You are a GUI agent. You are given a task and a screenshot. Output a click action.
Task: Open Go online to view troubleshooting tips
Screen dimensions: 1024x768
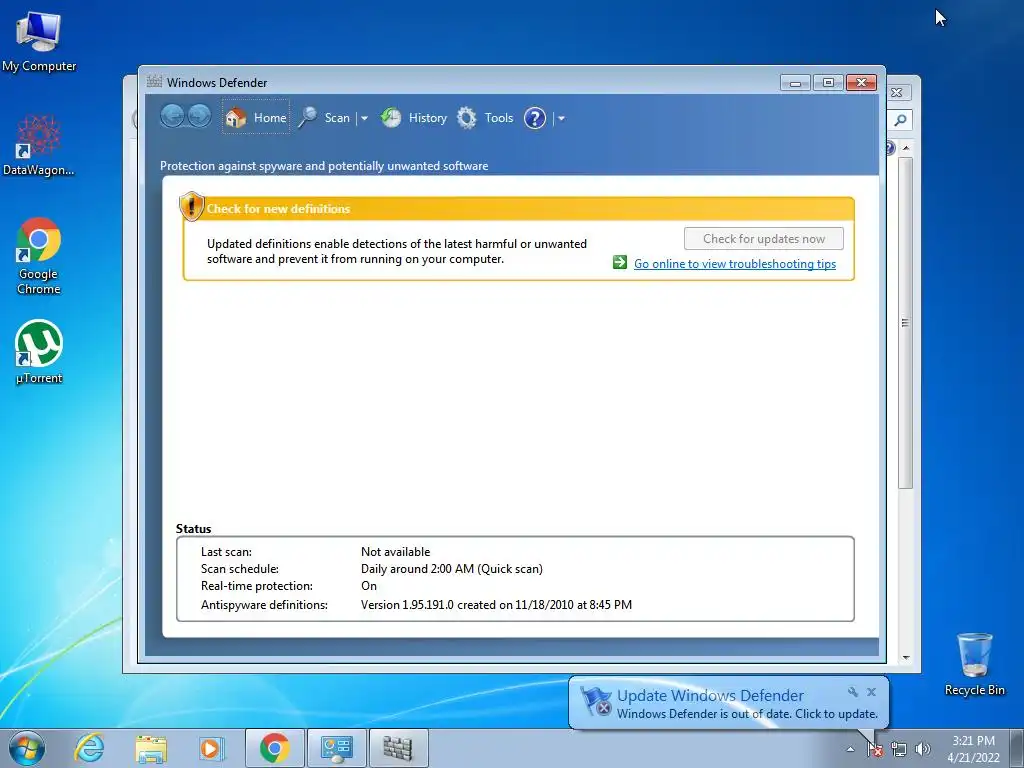click(x=735, y=263)
